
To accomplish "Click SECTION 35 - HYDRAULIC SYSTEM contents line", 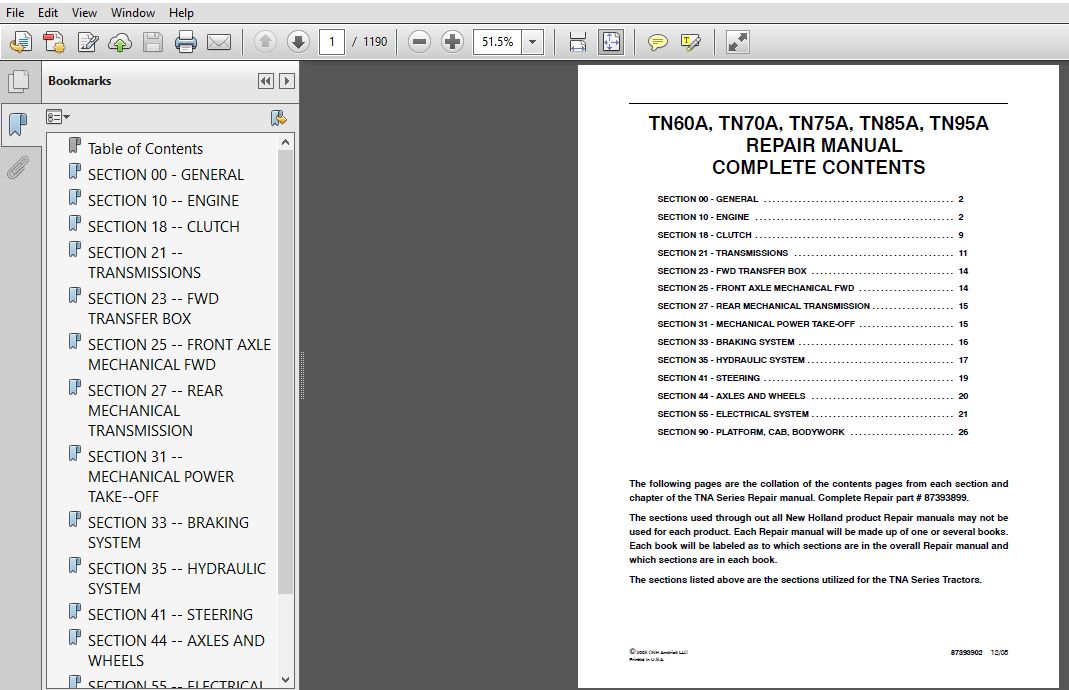I will [x=812, y=360].
